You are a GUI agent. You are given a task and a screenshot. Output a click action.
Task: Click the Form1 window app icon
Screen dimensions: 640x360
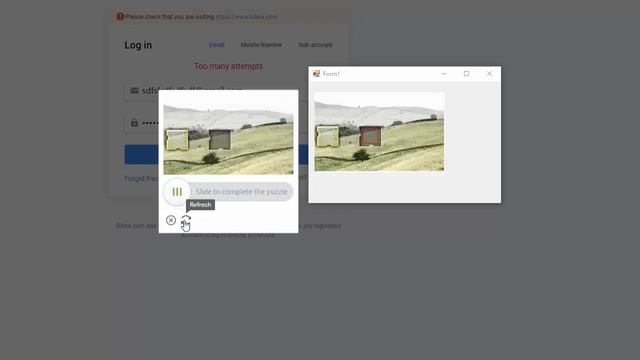pos(316,73)
